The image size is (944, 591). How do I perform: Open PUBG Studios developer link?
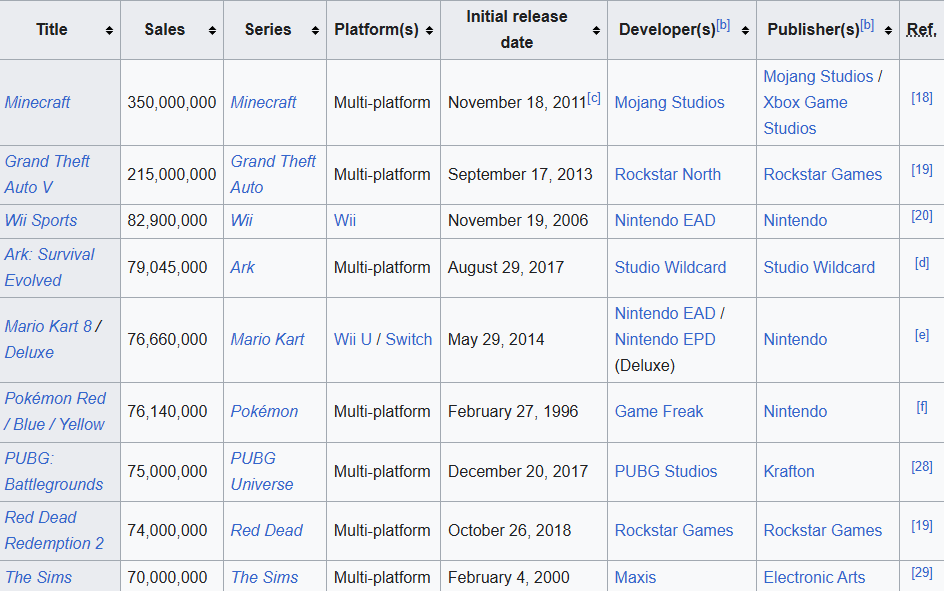click(666, 471)
